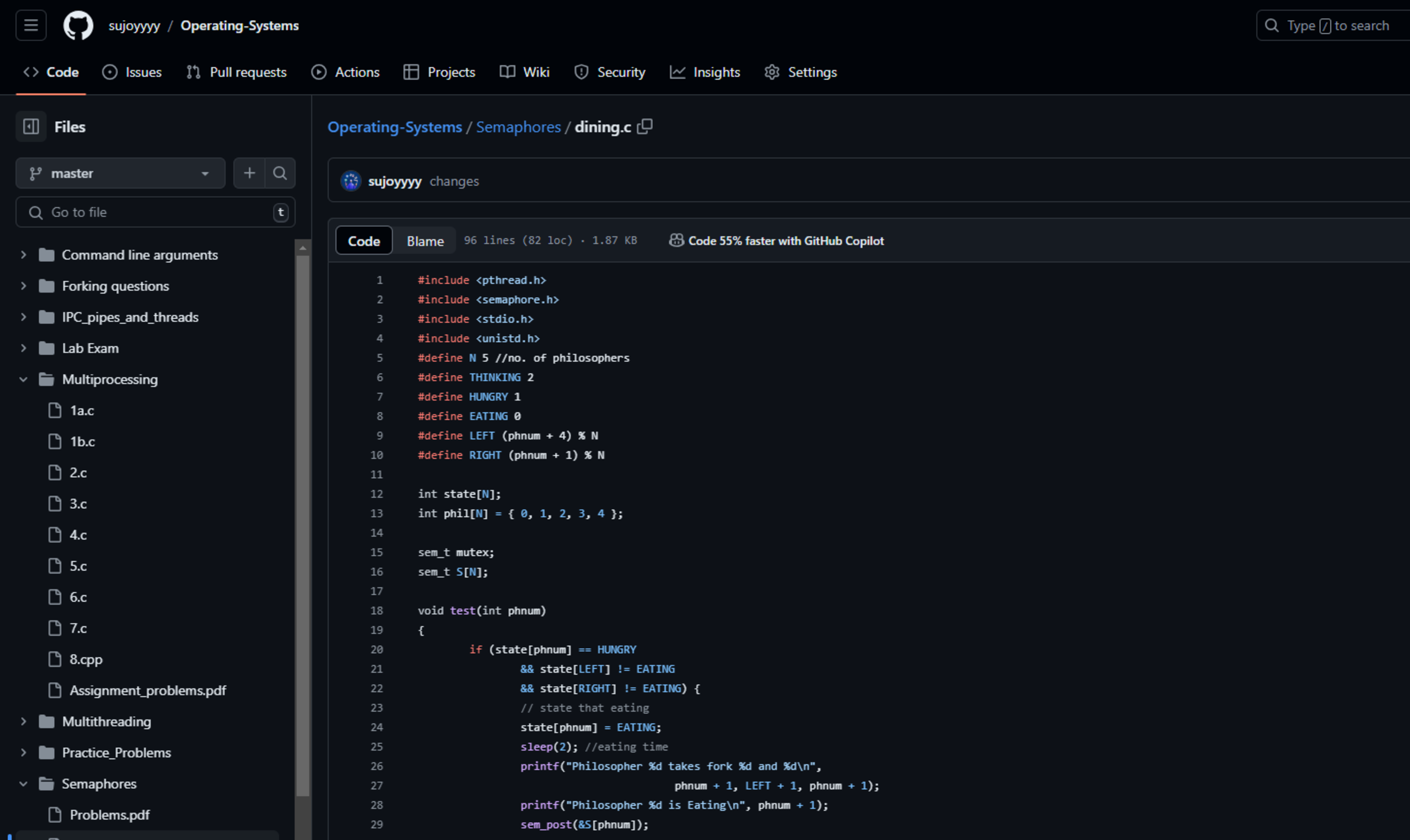
Task: Open the Insights tab
Action: click(706, 72)
